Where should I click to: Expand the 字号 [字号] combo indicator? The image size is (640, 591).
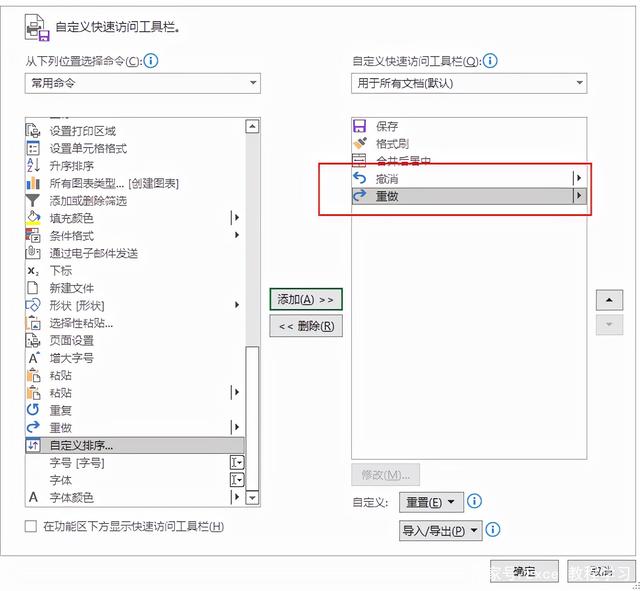click(237, 462)
